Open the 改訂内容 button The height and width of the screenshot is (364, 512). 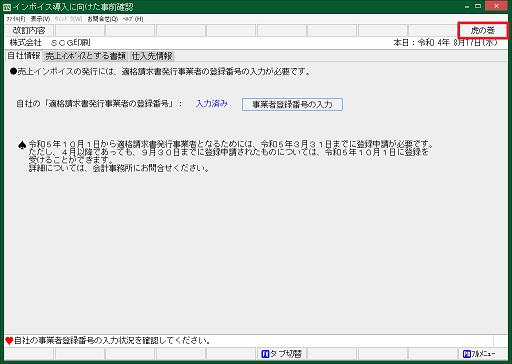click(x=29, y=31)
